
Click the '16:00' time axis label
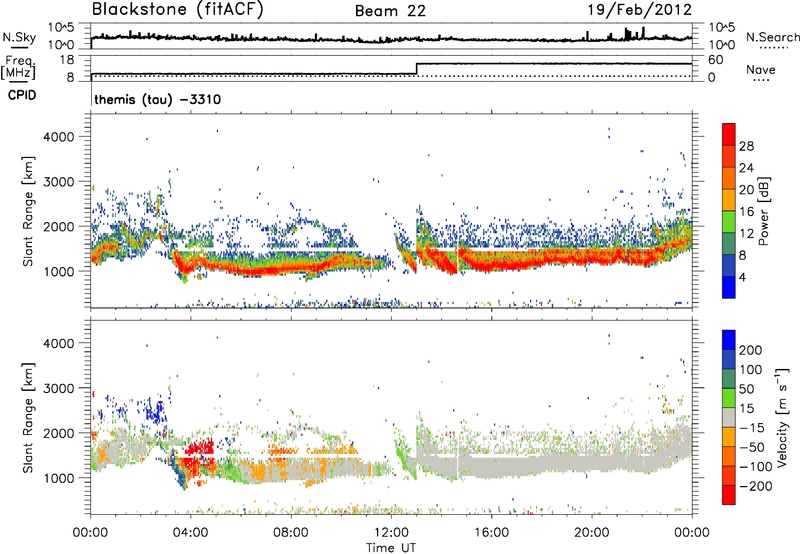(491, 533)
